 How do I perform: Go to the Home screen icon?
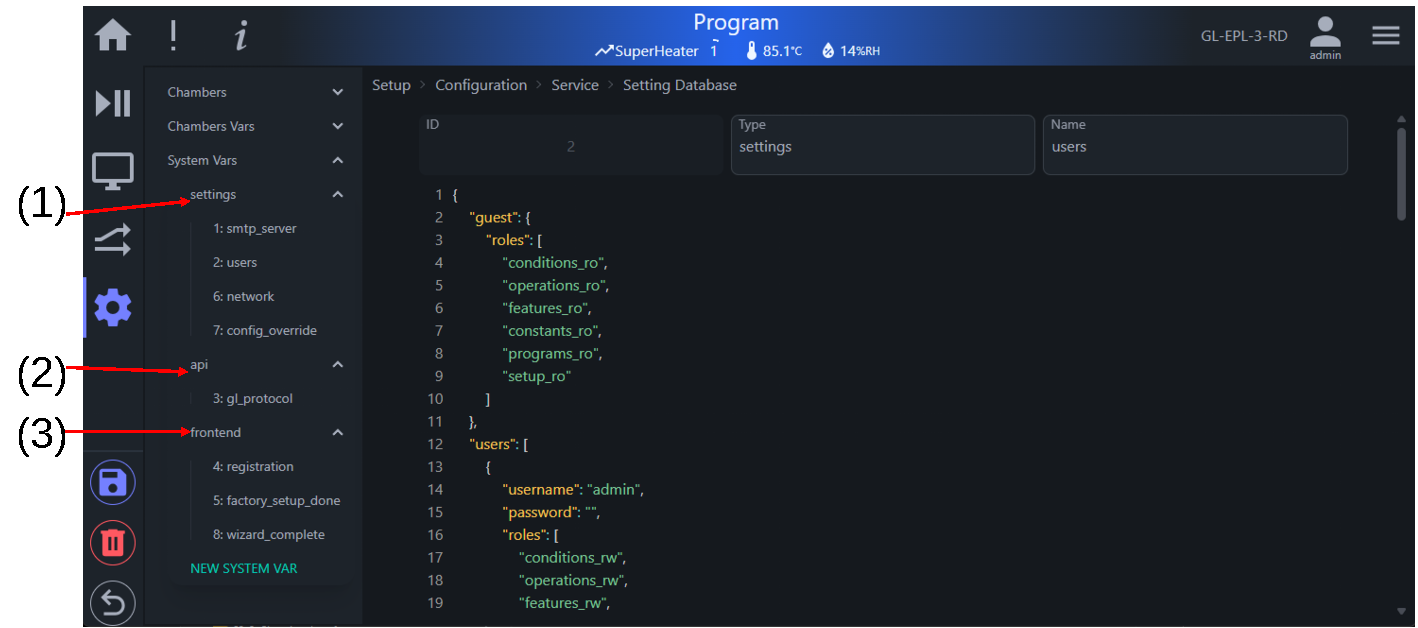[x=113, y=36]
